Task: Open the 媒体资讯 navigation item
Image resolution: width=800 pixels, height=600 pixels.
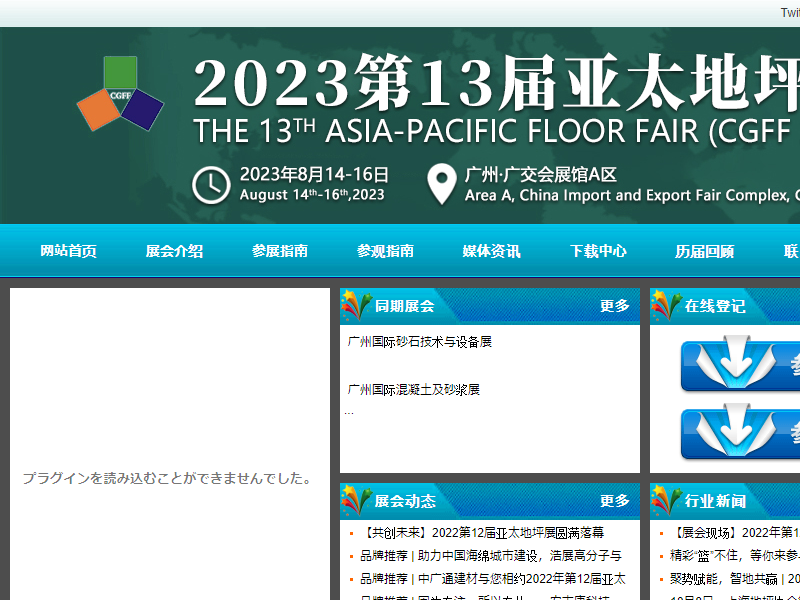Action: tap(491, 251)
